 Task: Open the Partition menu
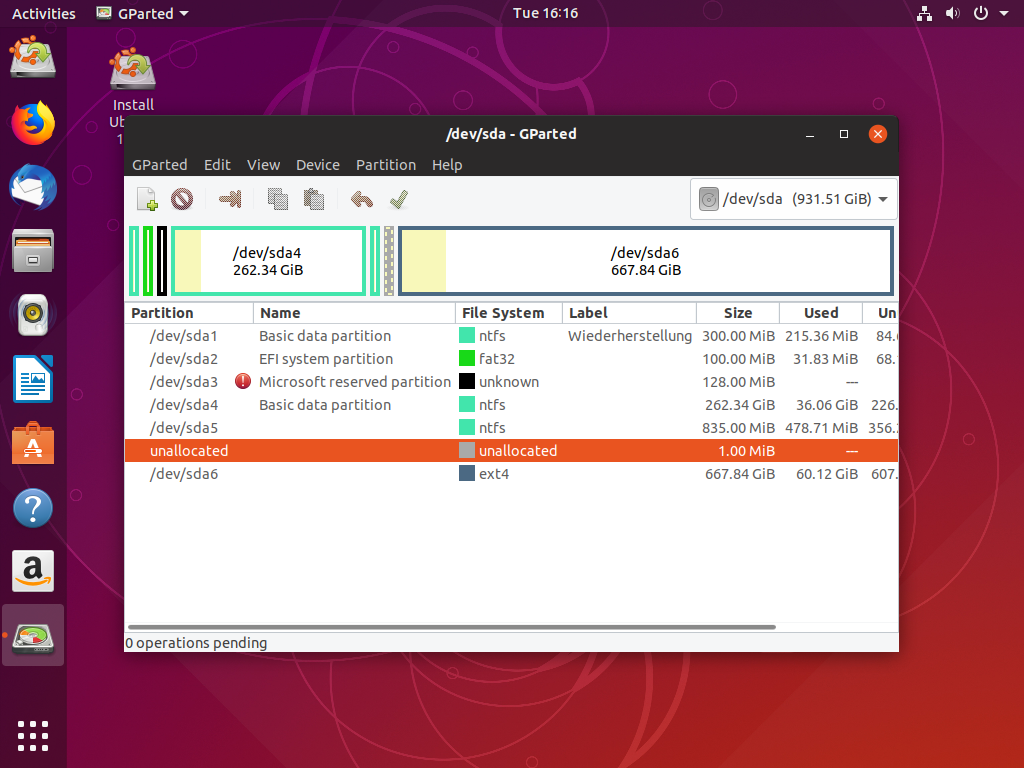point(386,165)
